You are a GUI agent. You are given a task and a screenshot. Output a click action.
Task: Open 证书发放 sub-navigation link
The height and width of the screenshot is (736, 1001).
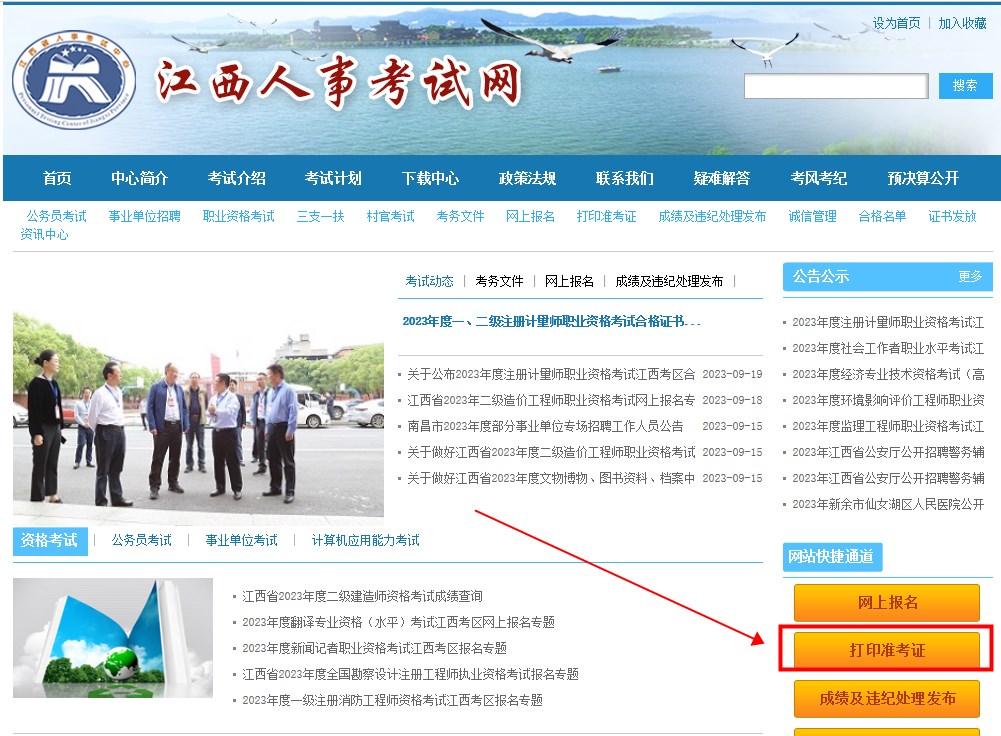click(x=952, y=216)
